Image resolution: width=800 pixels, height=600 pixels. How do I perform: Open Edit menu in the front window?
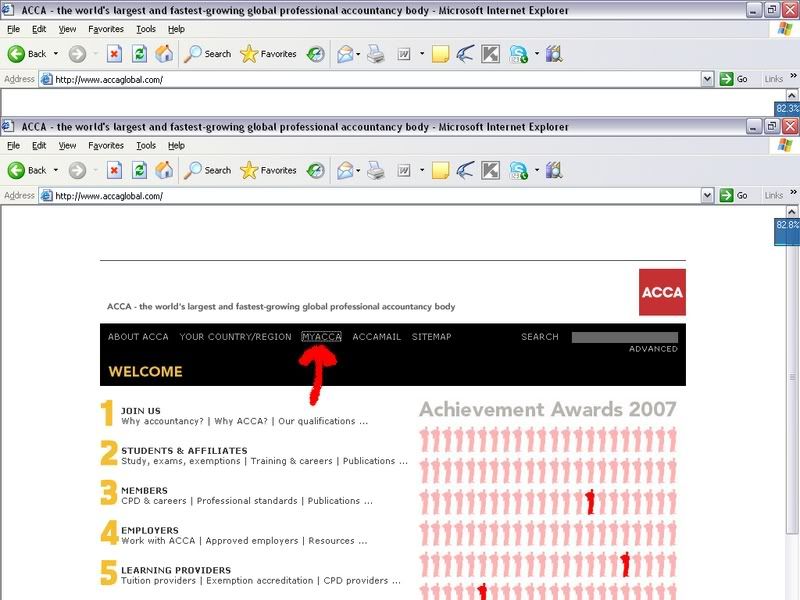click(39, 146)
